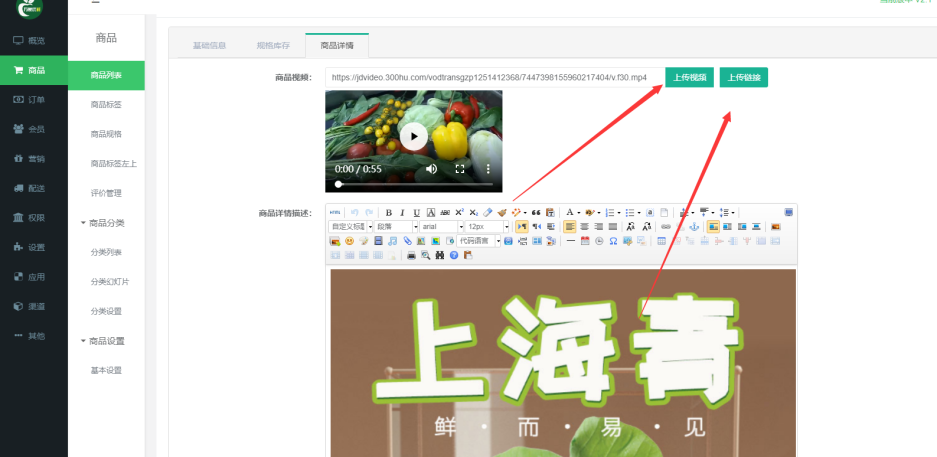Insert horizontal rule line icon
The image size is (937, 457).
click(571, 241)
